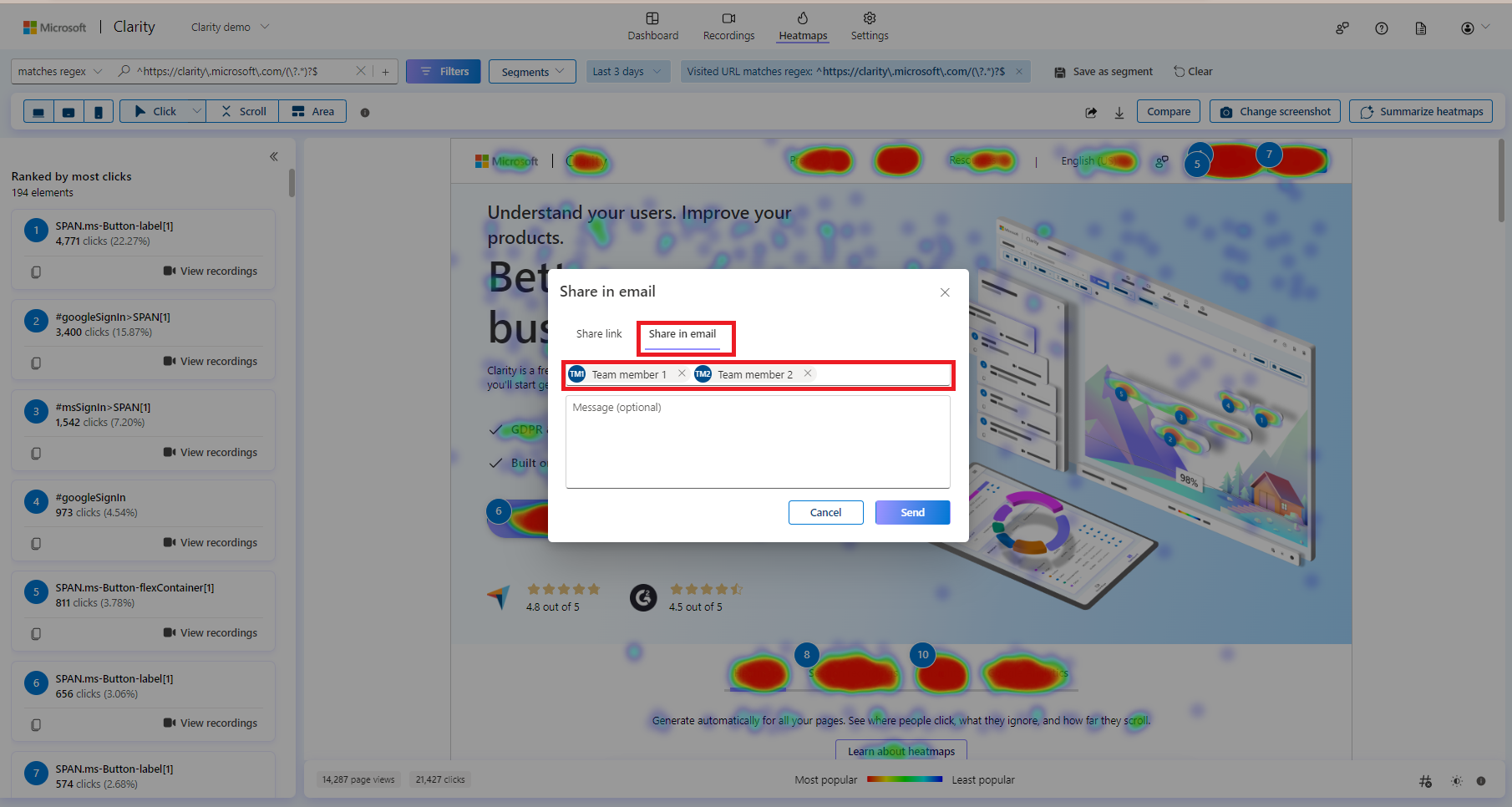Remove Team member 2 from recipients
This screenshot has width=1512, height=807.
point(808,373)
